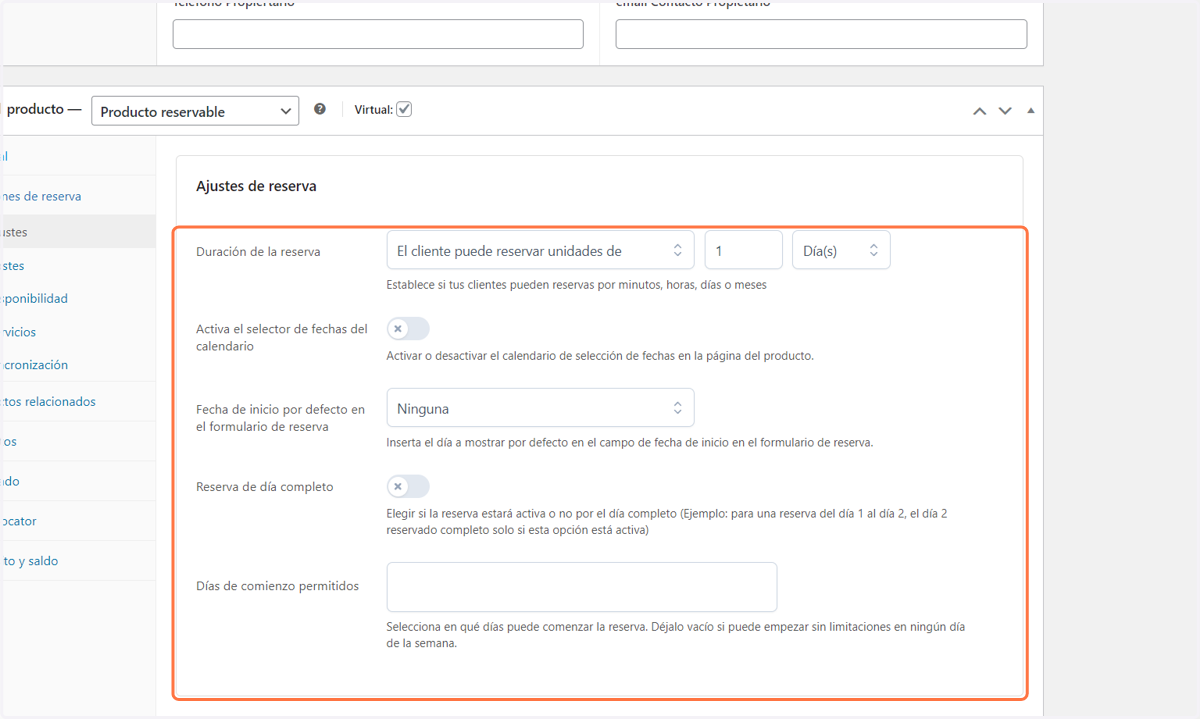Move the product panel down with the arrow
Image resolution: width=1200 pixels, height=719 pixels.
1006,111
